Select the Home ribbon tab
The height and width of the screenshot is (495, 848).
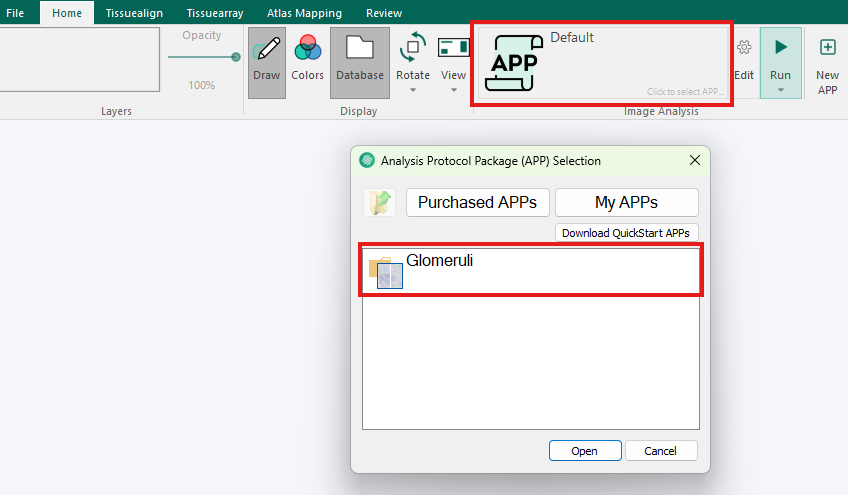pos(67,12)
